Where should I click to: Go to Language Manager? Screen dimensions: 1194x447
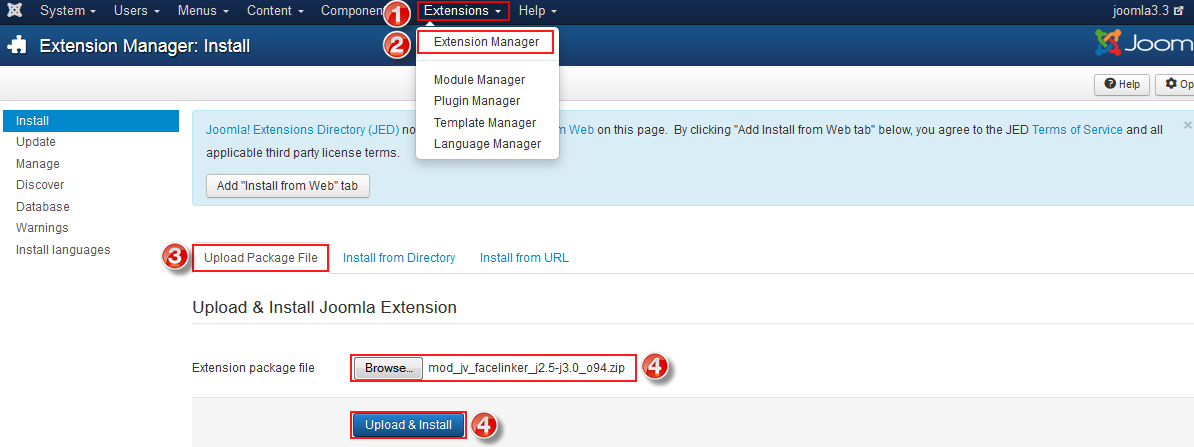pos(487,144)
